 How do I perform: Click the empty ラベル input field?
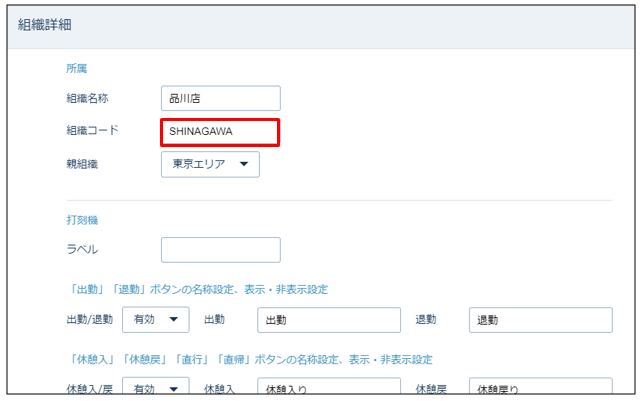click(x=220, y=249)
